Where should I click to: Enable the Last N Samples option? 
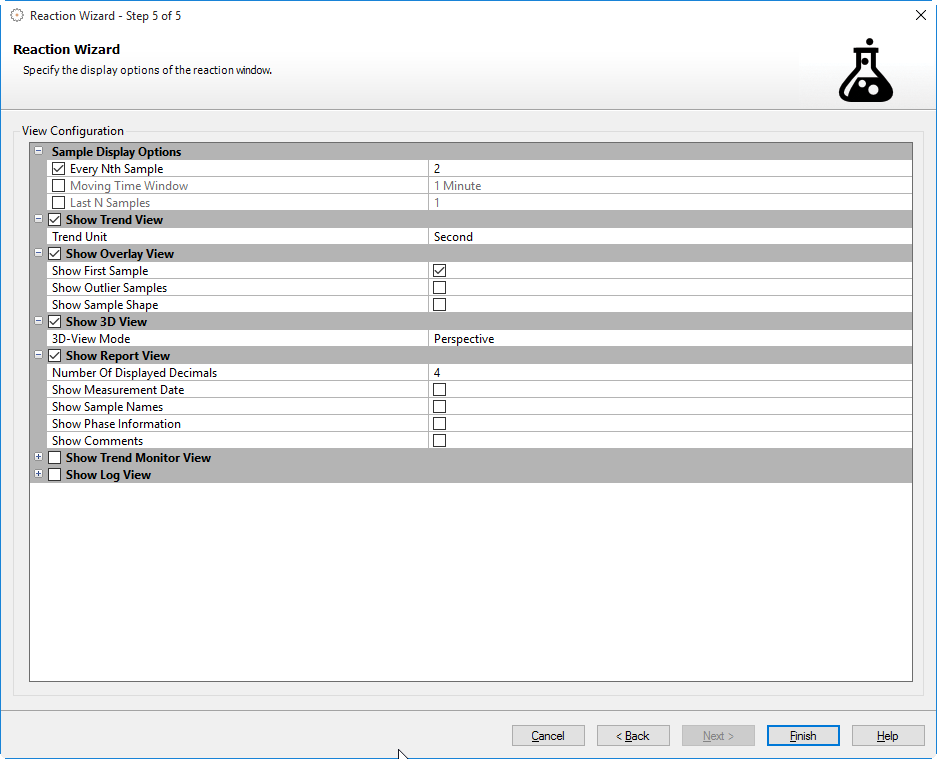click(59, 203)
